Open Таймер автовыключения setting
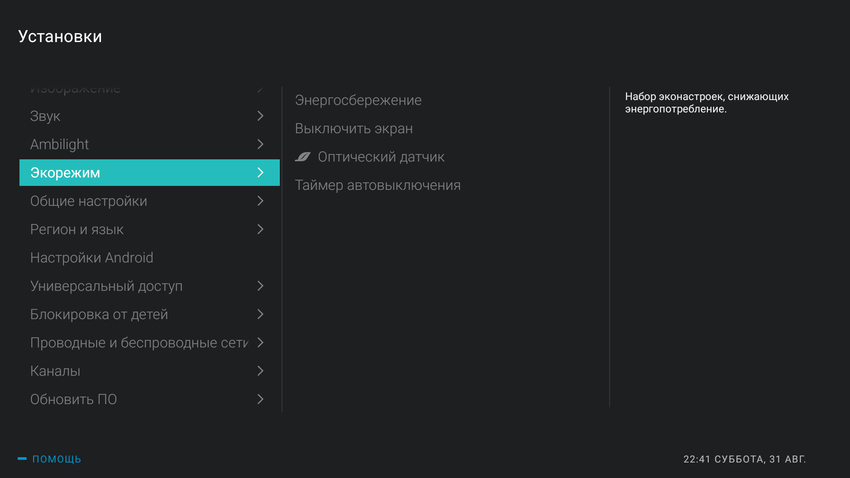The image size is (850, 478). (377, 185)
